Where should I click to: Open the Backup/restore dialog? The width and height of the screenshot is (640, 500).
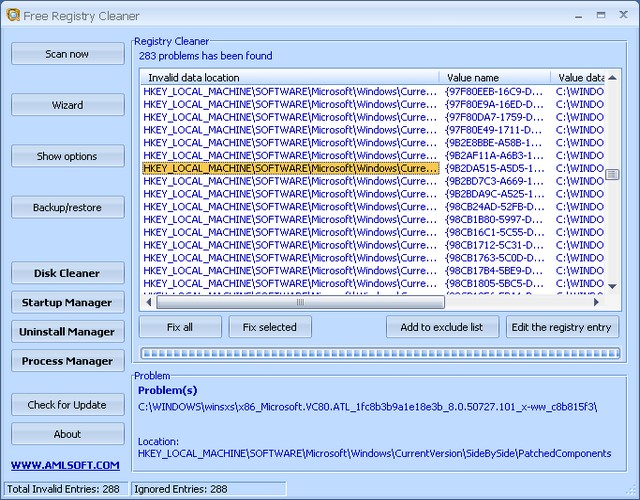(x=68, y=207)
